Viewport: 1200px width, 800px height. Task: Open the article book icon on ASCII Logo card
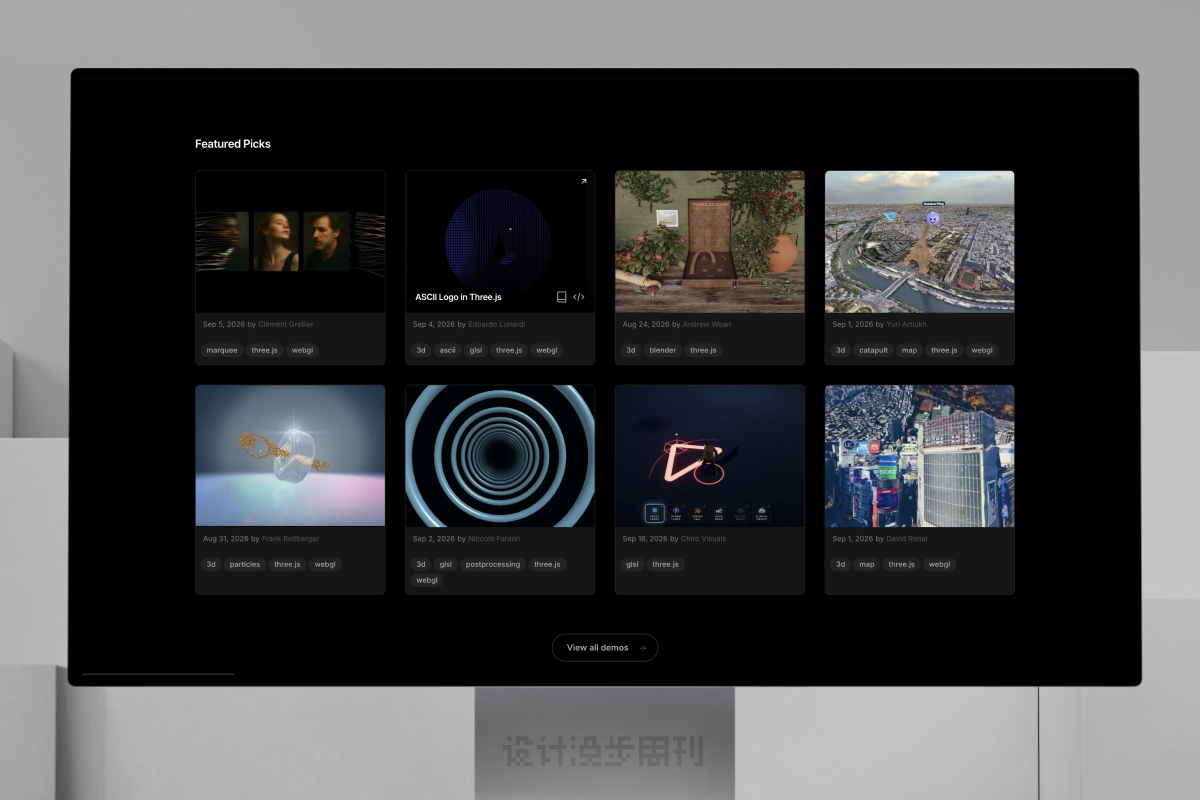point(562,297)
